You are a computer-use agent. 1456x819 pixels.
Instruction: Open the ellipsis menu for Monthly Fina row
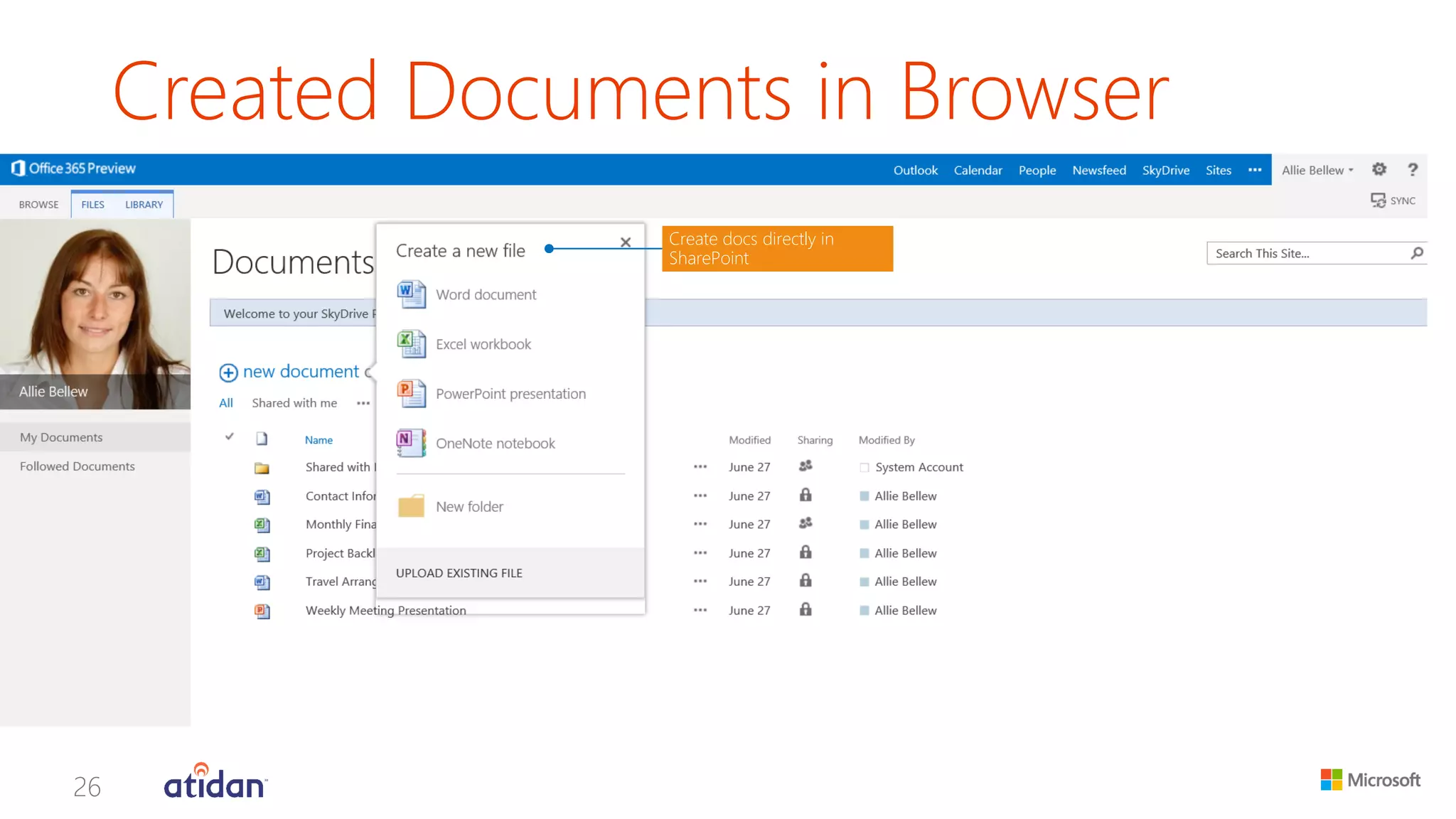pos(700,524)
